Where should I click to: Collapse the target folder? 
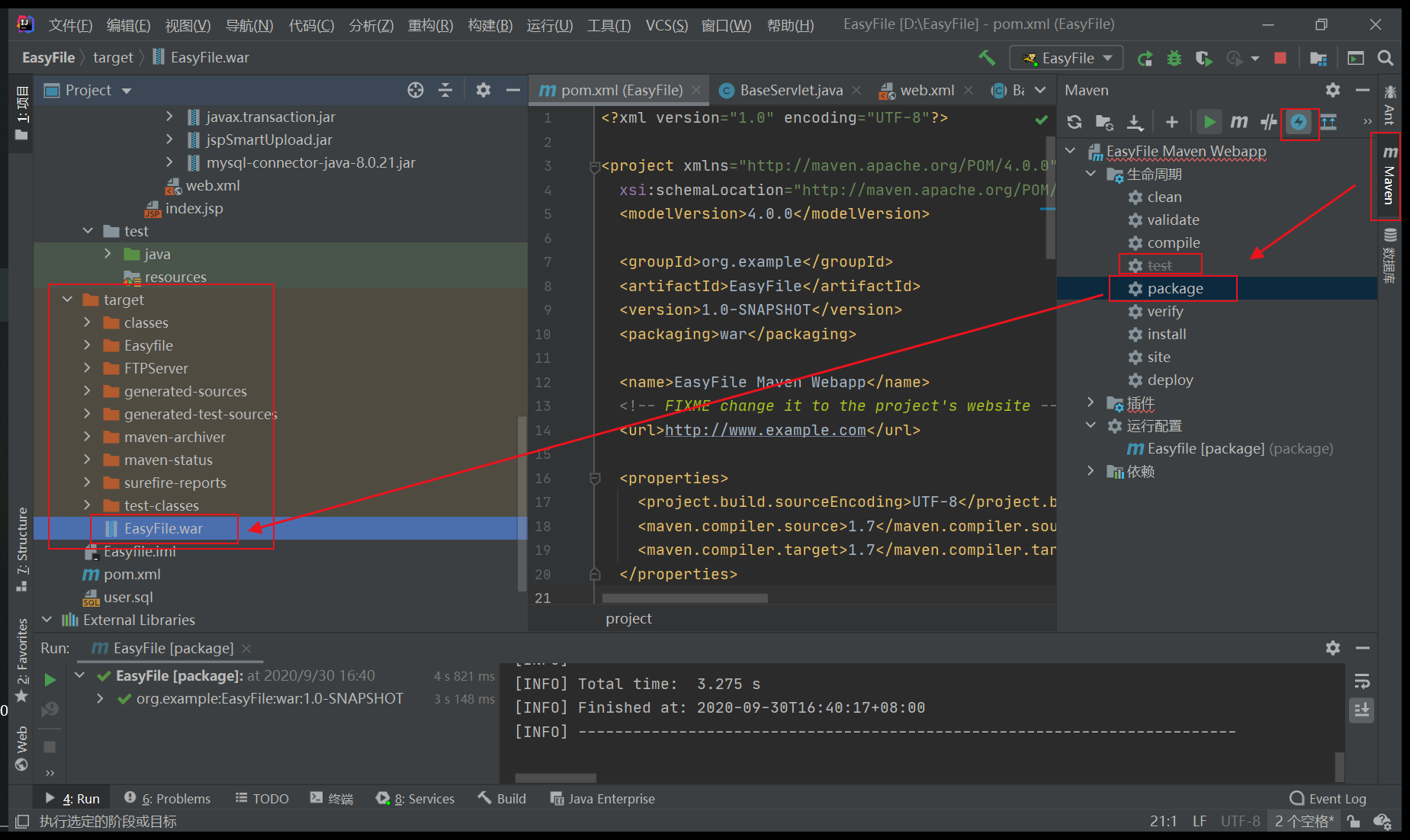[67, 300]
